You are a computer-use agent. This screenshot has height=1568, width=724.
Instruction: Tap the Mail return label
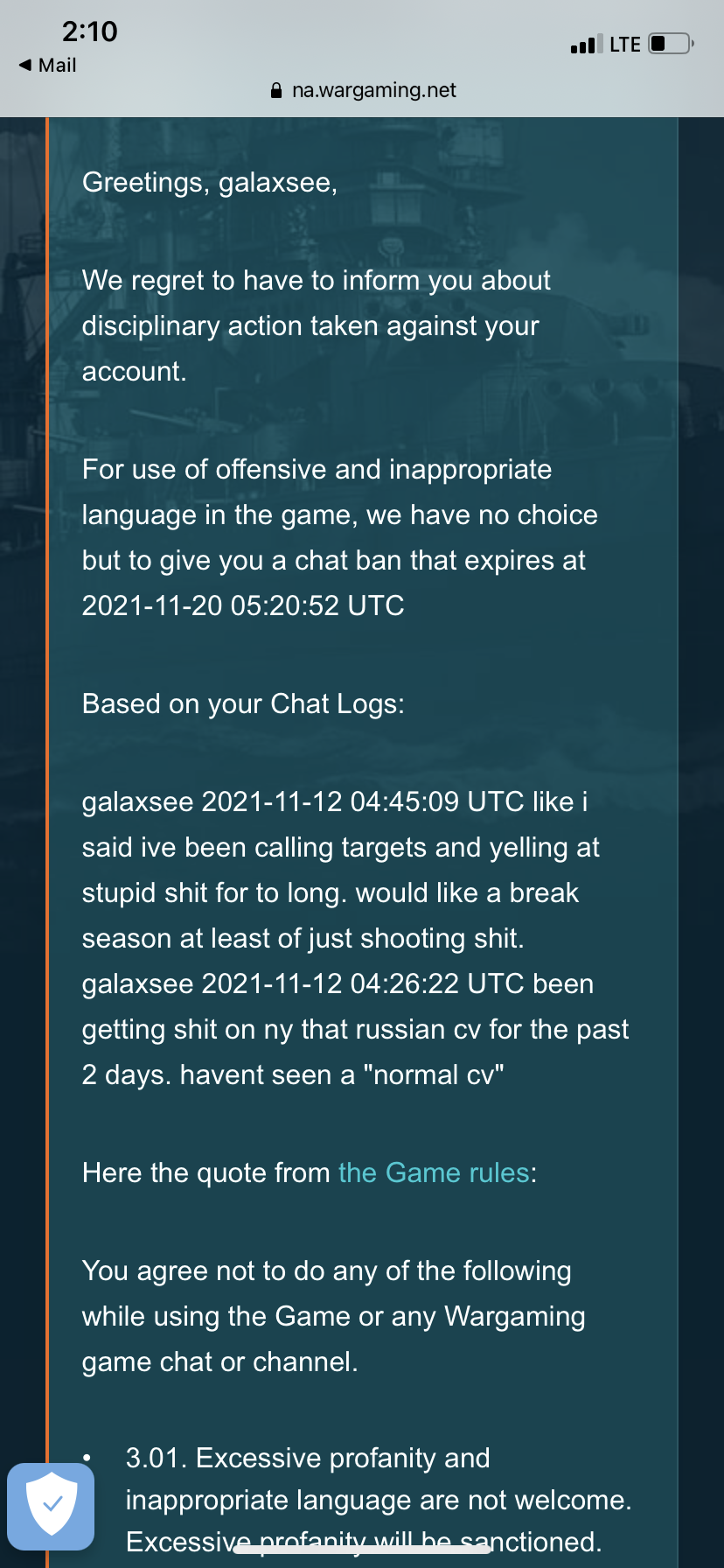58,66
